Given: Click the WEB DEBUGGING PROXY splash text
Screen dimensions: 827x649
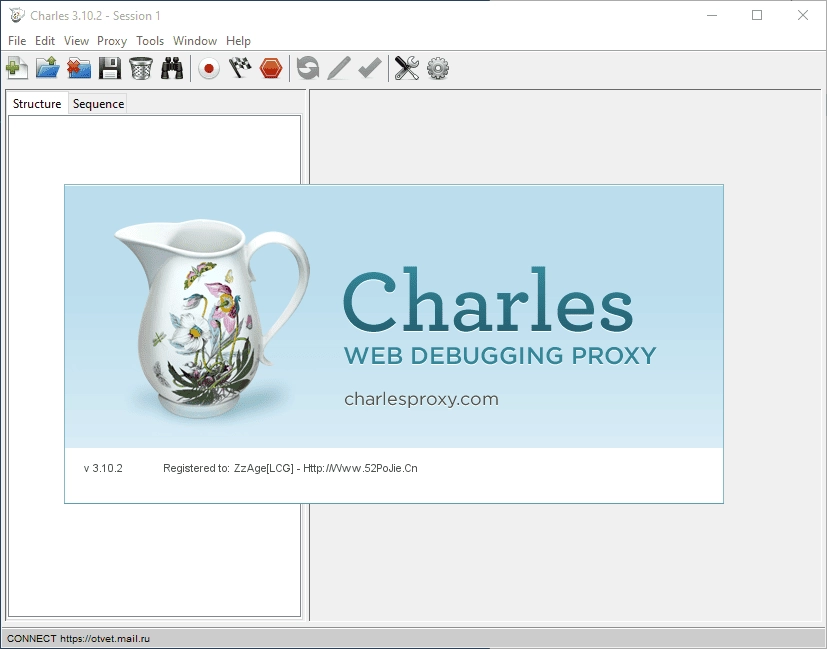Looking at the screenshot, I should 500,355.
